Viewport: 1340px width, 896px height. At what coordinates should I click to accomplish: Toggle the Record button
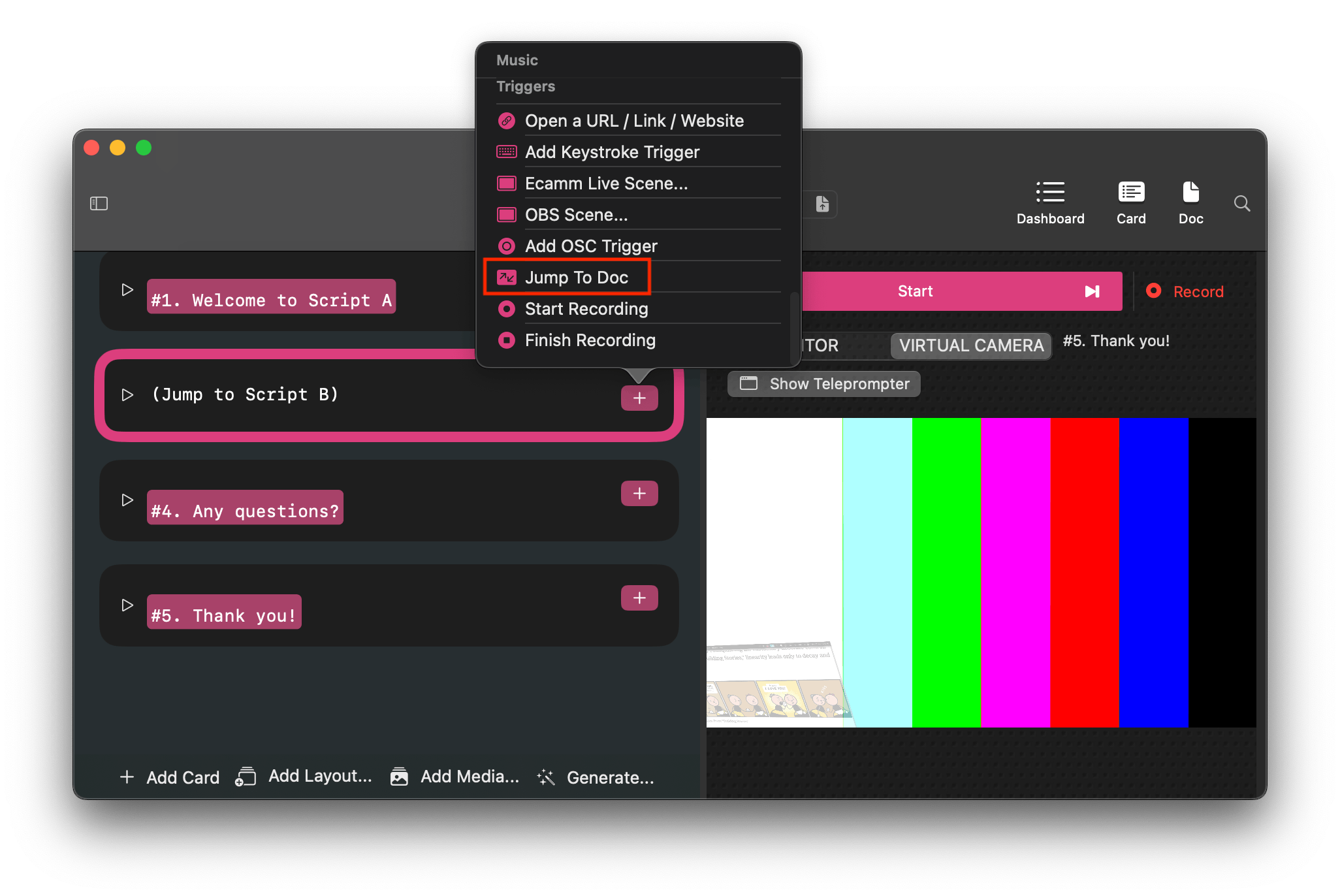1186,291
